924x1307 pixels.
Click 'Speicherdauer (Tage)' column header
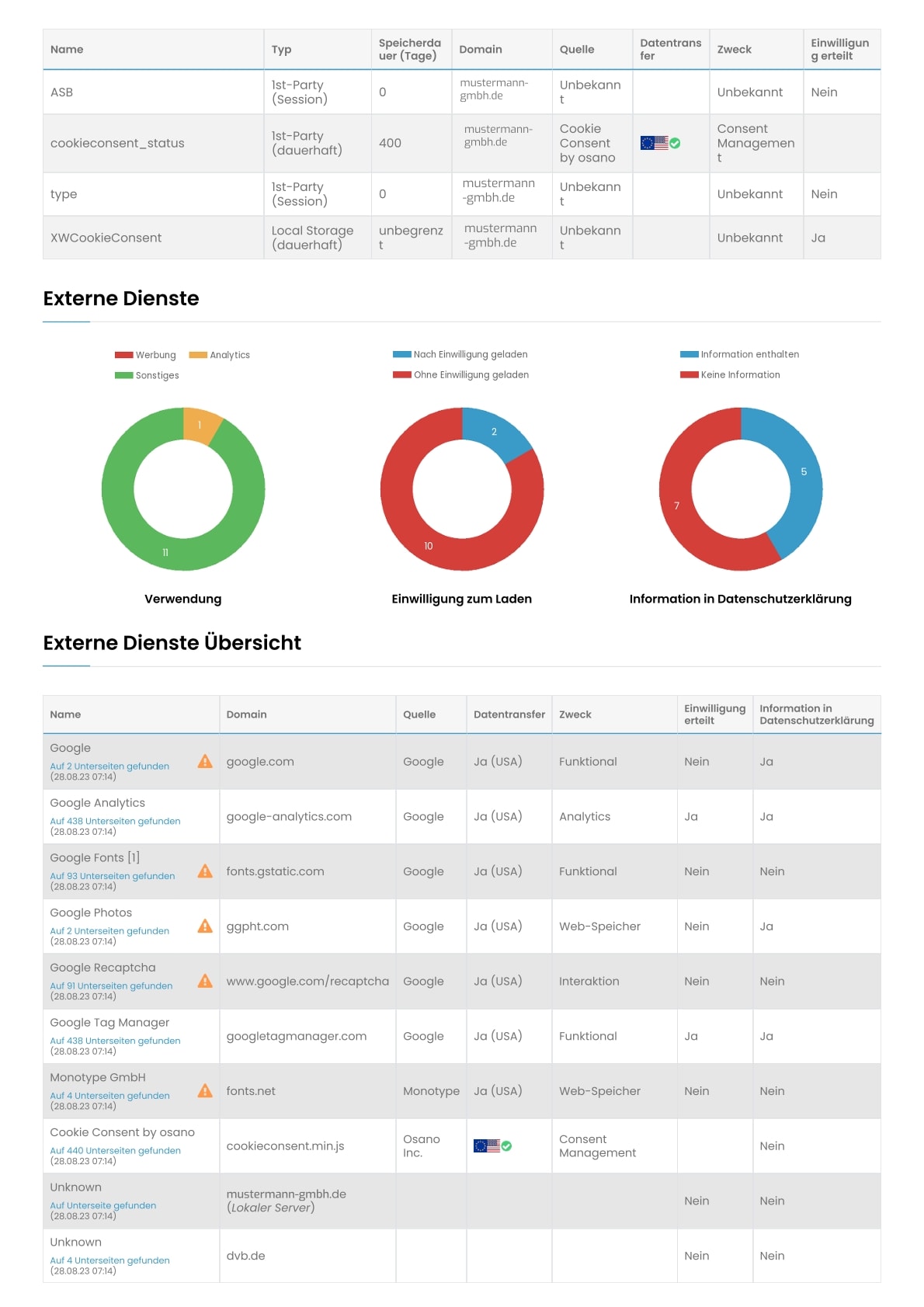pyautogui.click(x=410, y=50)
